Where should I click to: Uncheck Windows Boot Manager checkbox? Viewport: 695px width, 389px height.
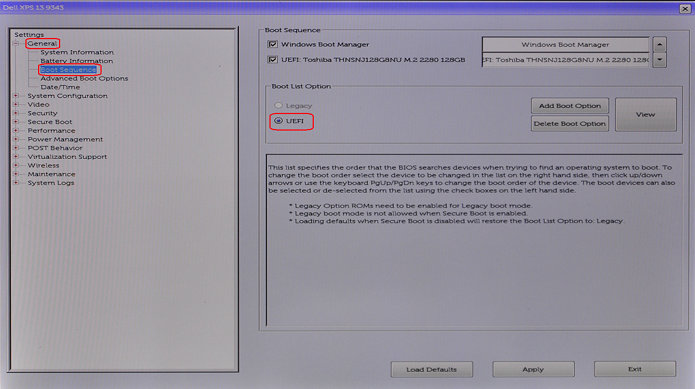273,44
